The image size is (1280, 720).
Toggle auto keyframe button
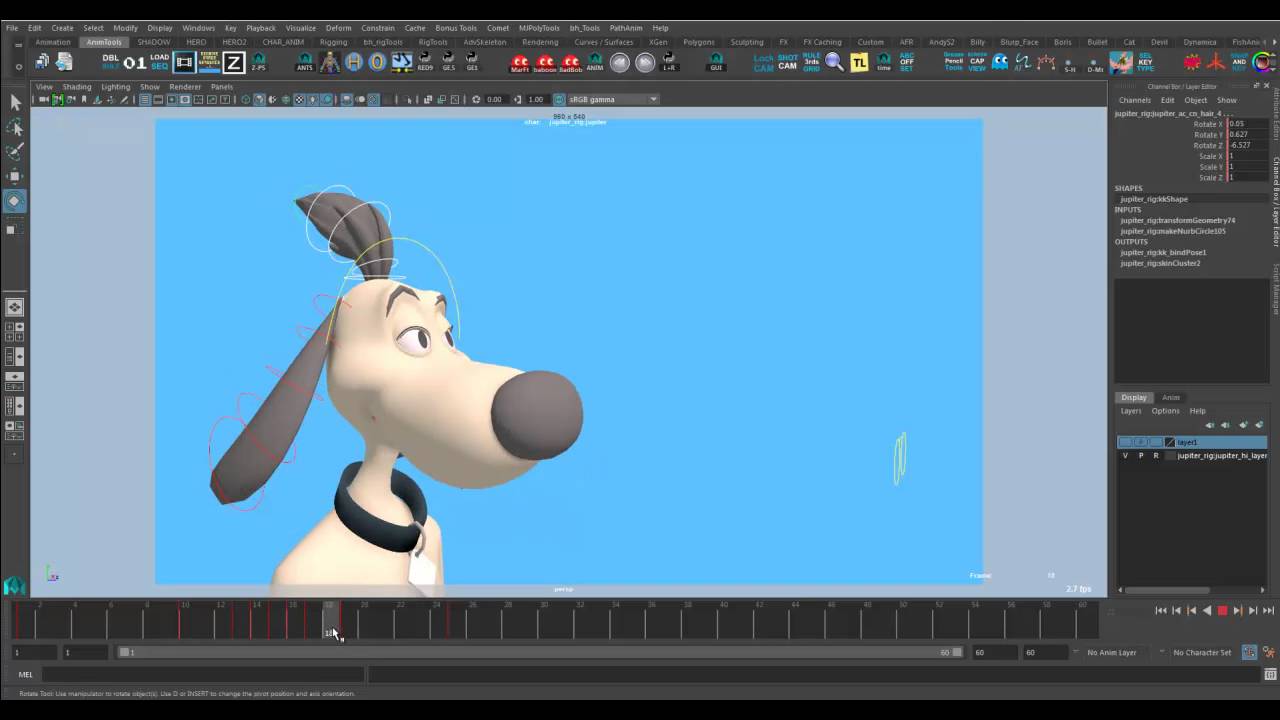pos(1250,652)
